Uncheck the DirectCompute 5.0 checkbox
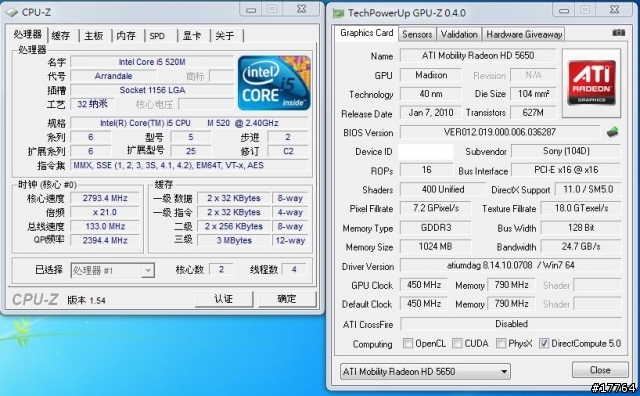640x396 pixels. 544,343
